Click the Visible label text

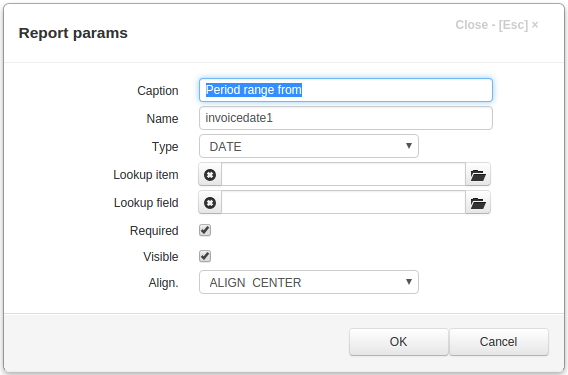[161, 257]
